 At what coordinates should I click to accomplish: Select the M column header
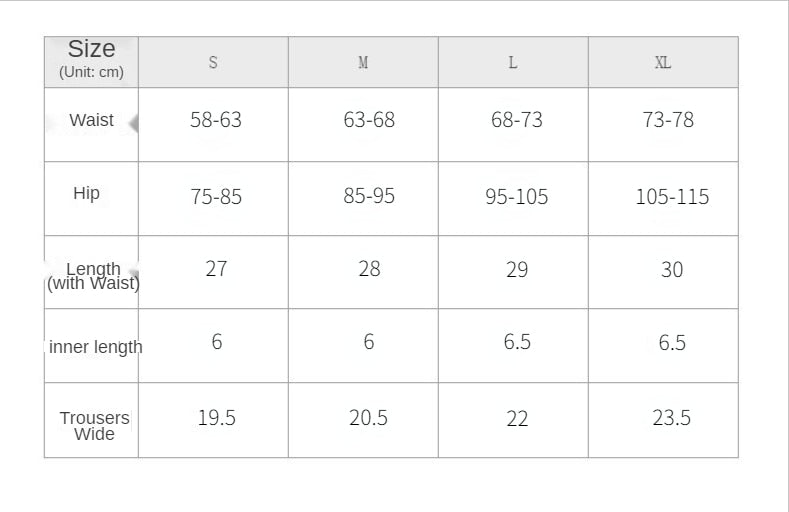pyautogui.click(x=363, y=63)
